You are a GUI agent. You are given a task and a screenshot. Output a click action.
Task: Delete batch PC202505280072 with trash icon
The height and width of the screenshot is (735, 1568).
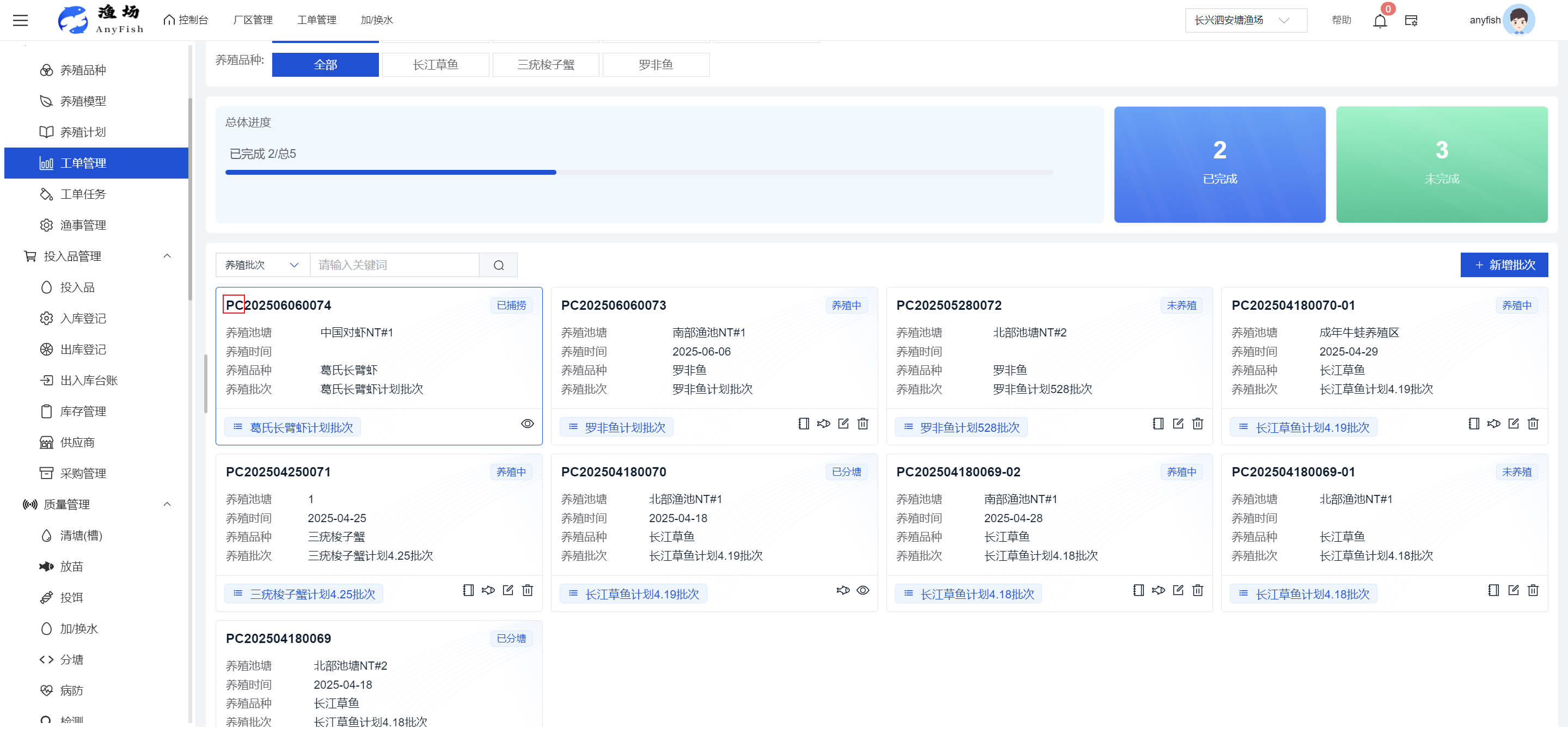[1197, 424]
